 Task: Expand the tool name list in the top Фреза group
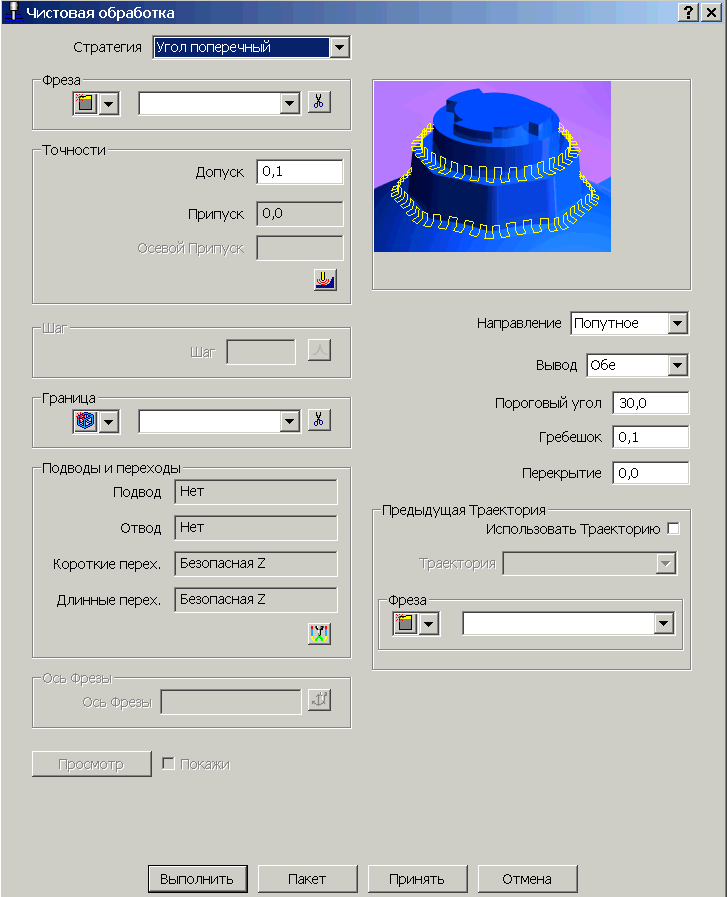pos(290,104)
